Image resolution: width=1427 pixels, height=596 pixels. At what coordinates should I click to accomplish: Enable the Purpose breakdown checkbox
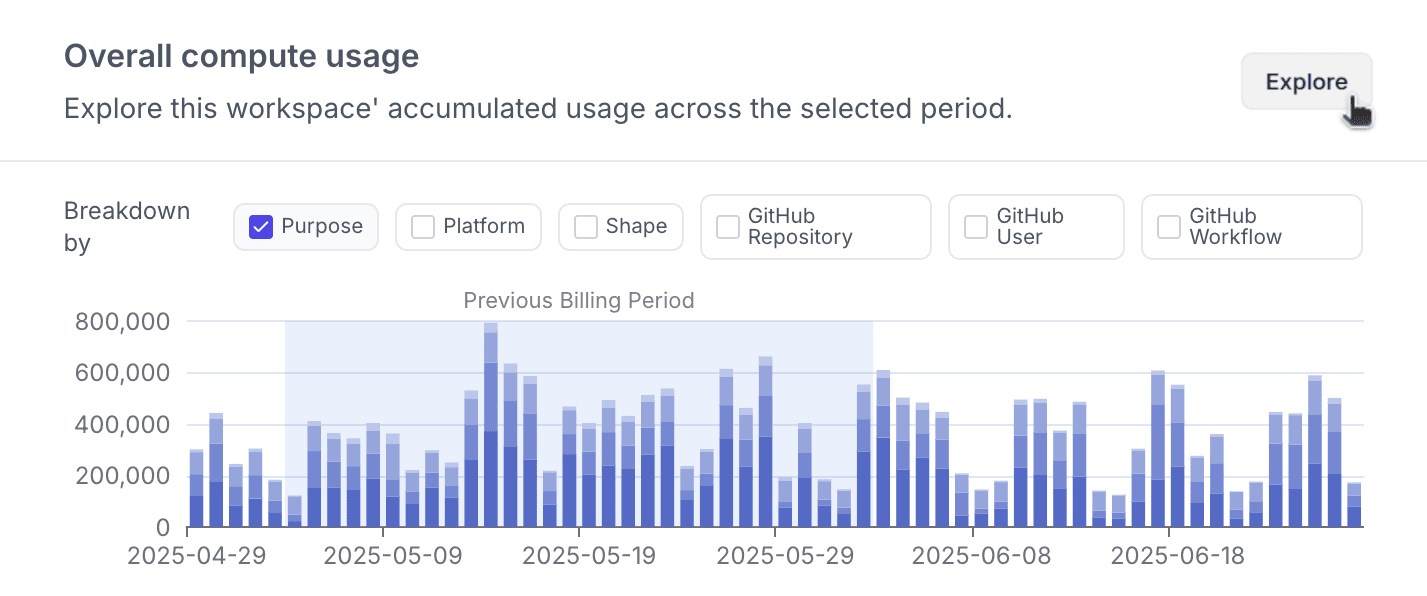point(260,226)
